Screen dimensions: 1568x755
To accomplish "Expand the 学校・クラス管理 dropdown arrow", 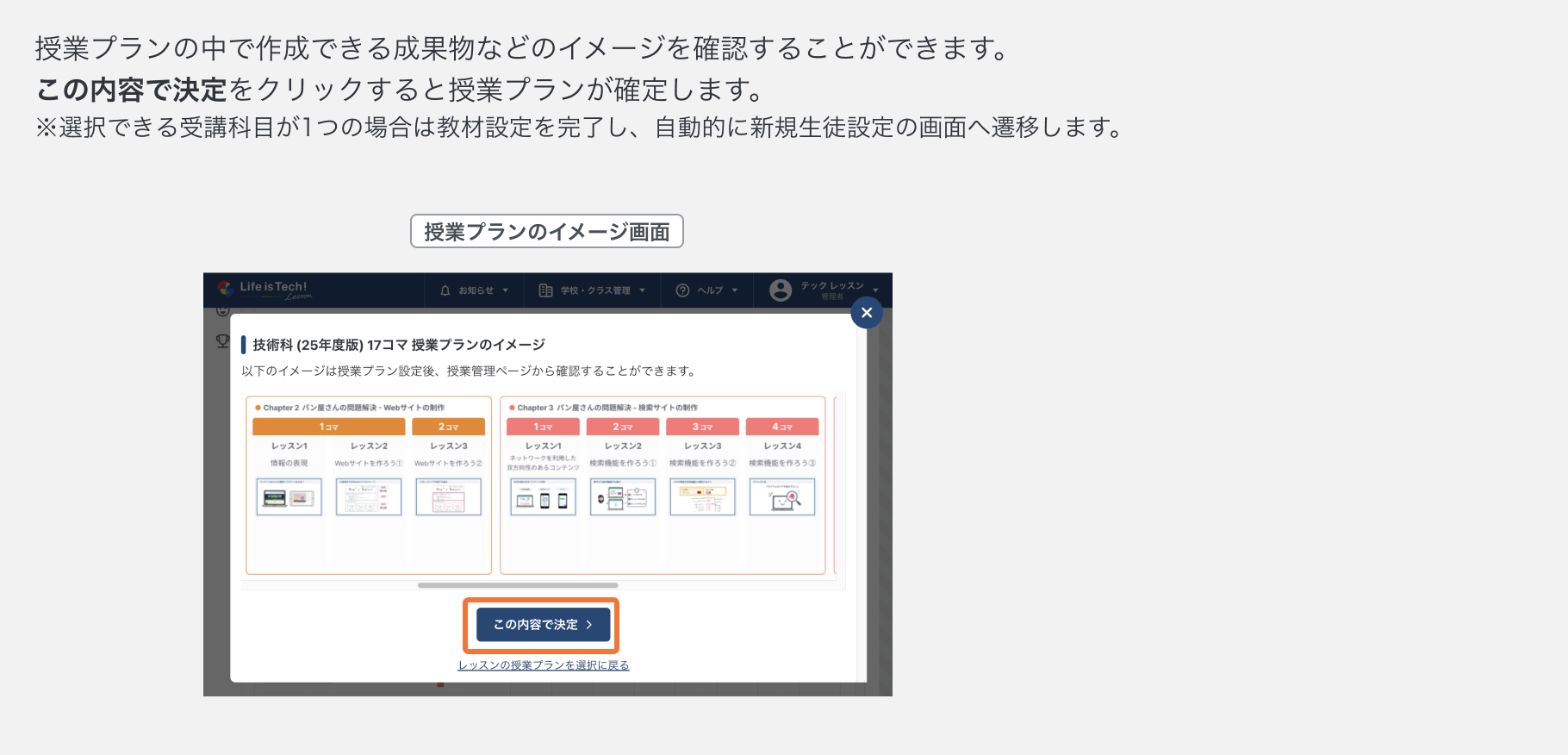I will pyautogui.click(x=643, y=290).
